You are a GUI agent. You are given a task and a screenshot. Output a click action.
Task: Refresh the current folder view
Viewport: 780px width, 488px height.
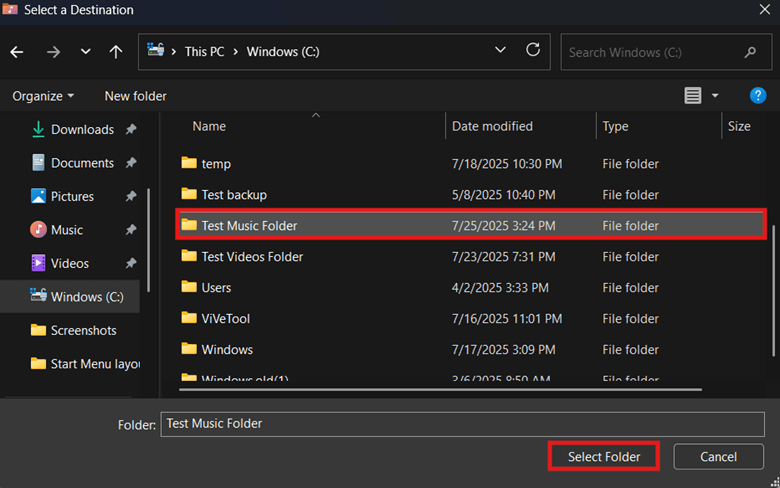533,50
